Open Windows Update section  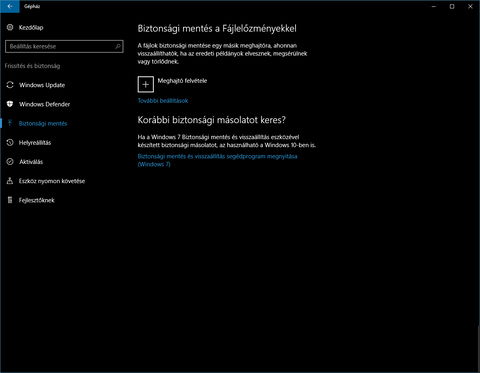(42, 85)
